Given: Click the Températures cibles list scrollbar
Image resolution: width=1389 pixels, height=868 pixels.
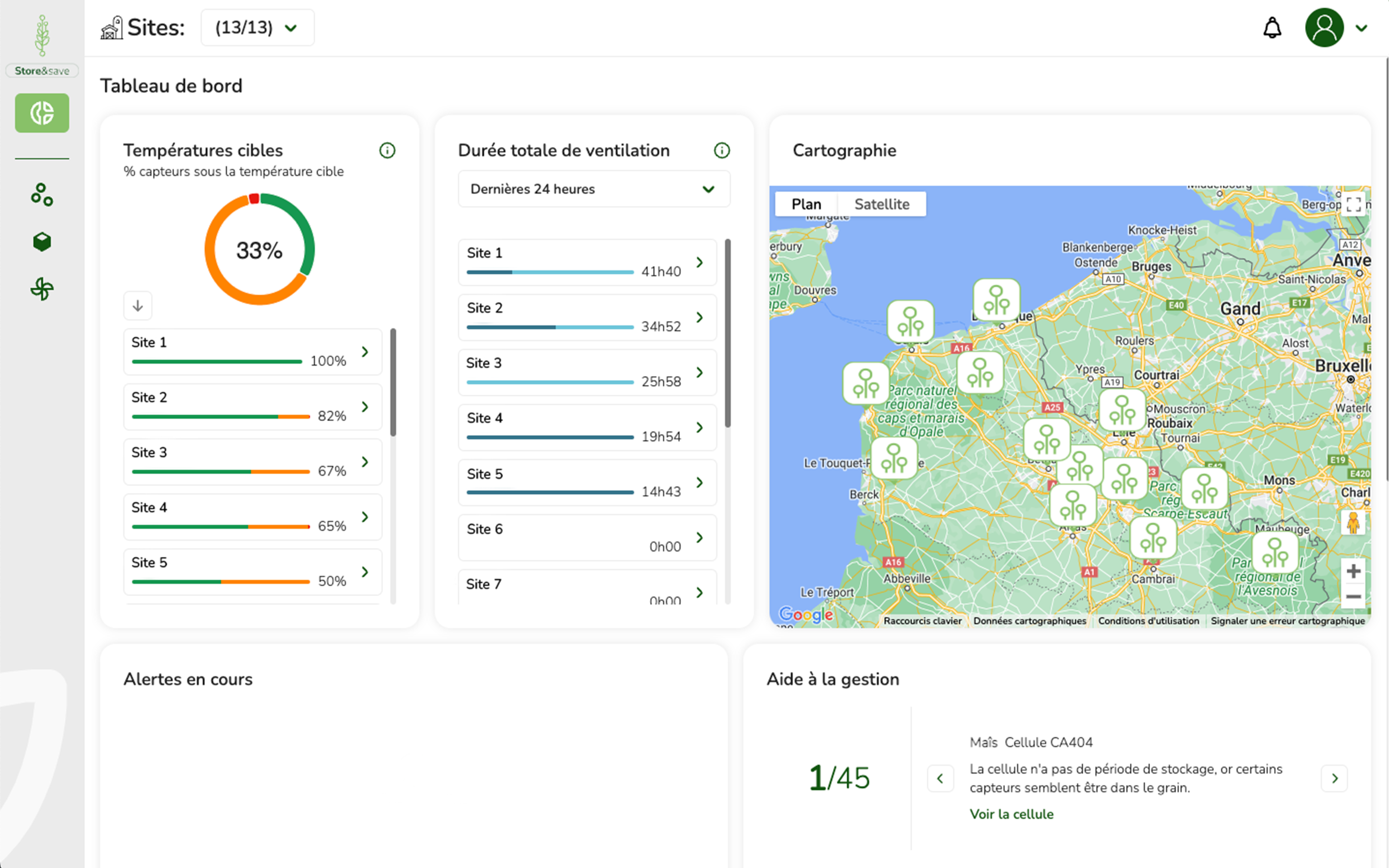Looking at the screenshot, I should point(393,382).
